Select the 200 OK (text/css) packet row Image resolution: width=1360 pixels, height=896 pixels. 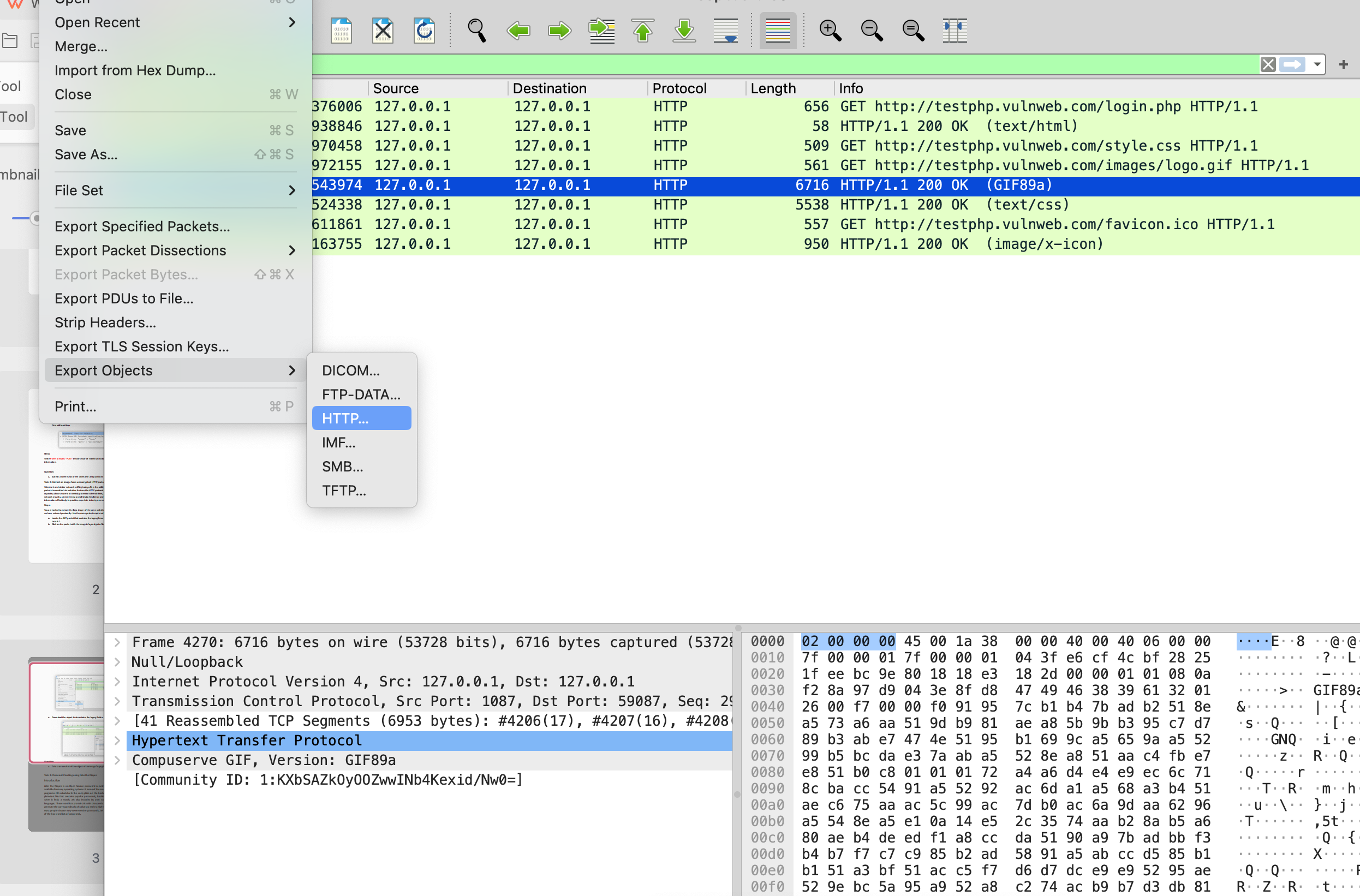pos(836,205)
